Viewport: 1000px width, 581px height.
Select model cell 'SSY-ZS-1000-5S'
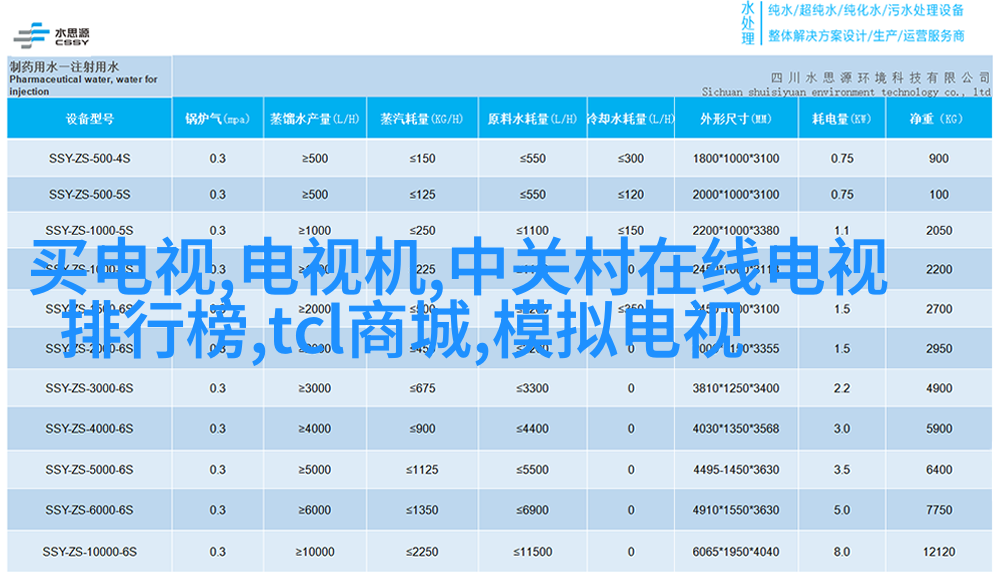(90, 230)
